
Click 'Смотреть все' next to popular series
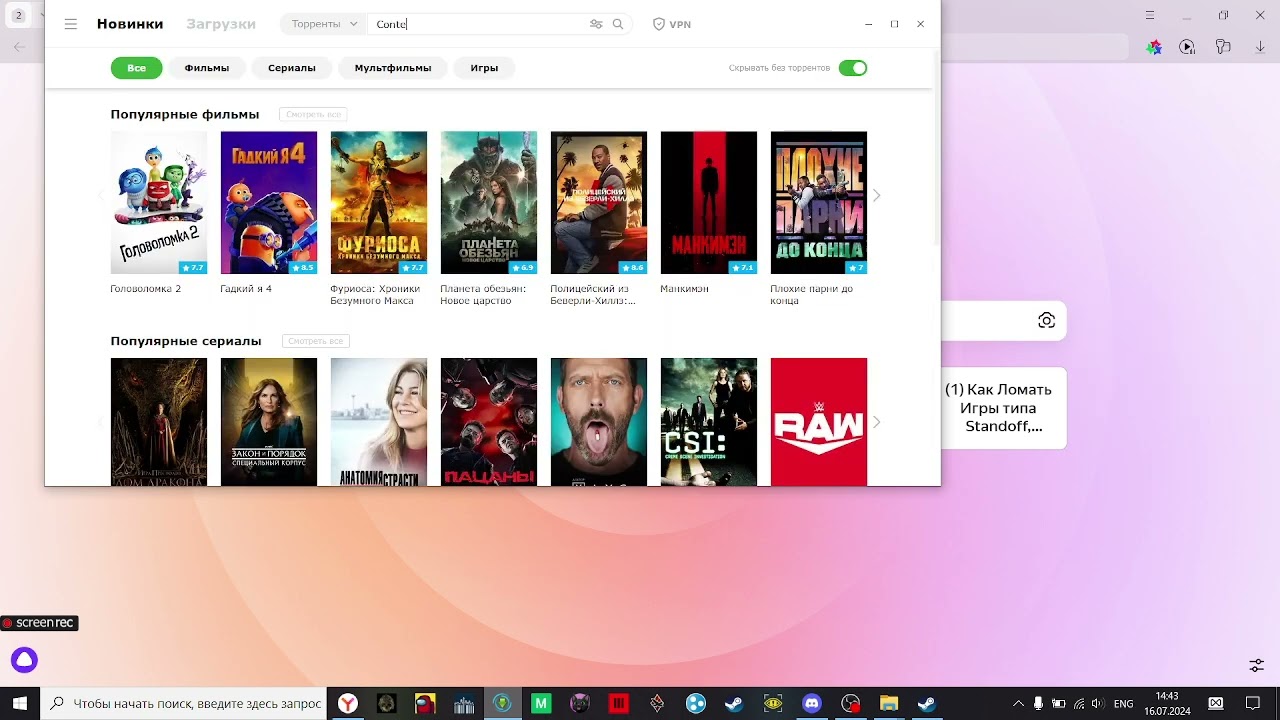316,341
